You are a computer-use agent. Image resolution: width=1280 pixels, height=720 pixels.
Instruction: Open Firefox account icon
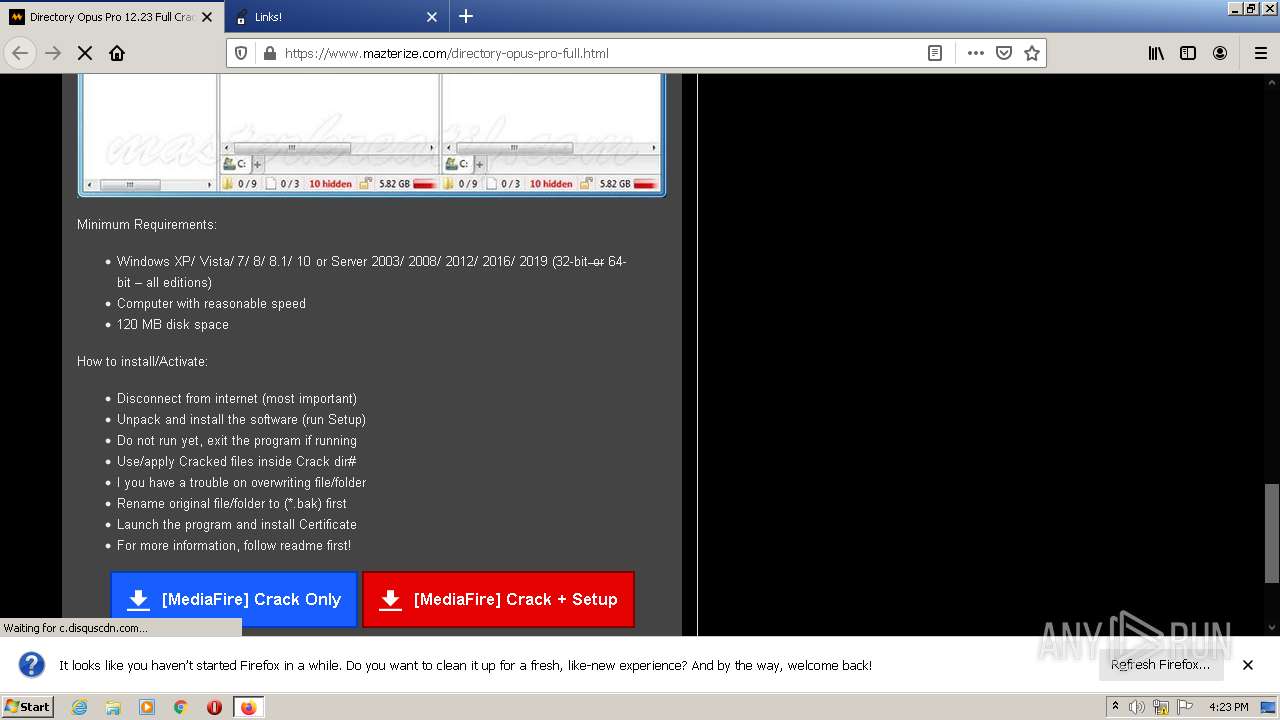1220,53
